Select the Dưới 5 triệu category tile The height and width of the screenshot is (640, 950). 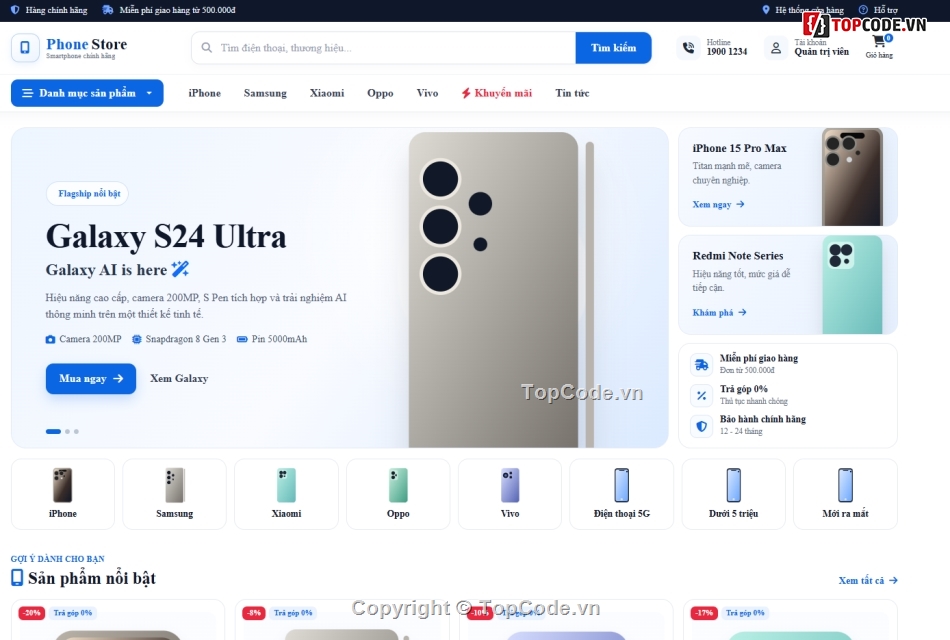(734, 494)
